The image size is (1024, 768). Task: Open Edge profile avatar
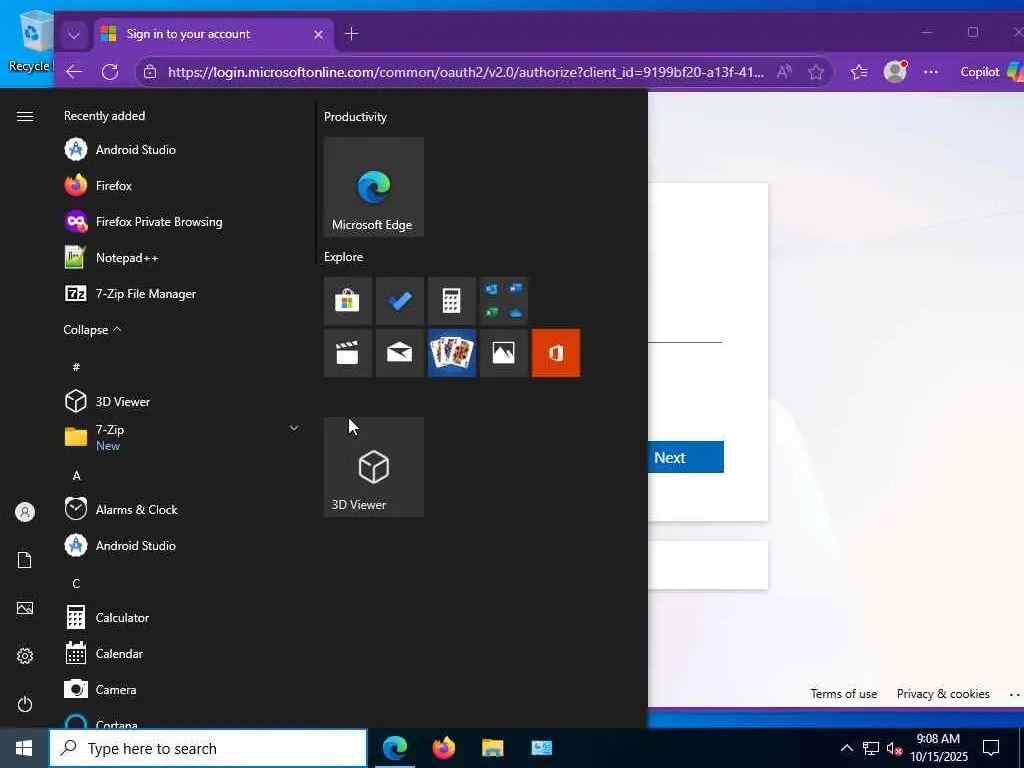coord(895,72)
